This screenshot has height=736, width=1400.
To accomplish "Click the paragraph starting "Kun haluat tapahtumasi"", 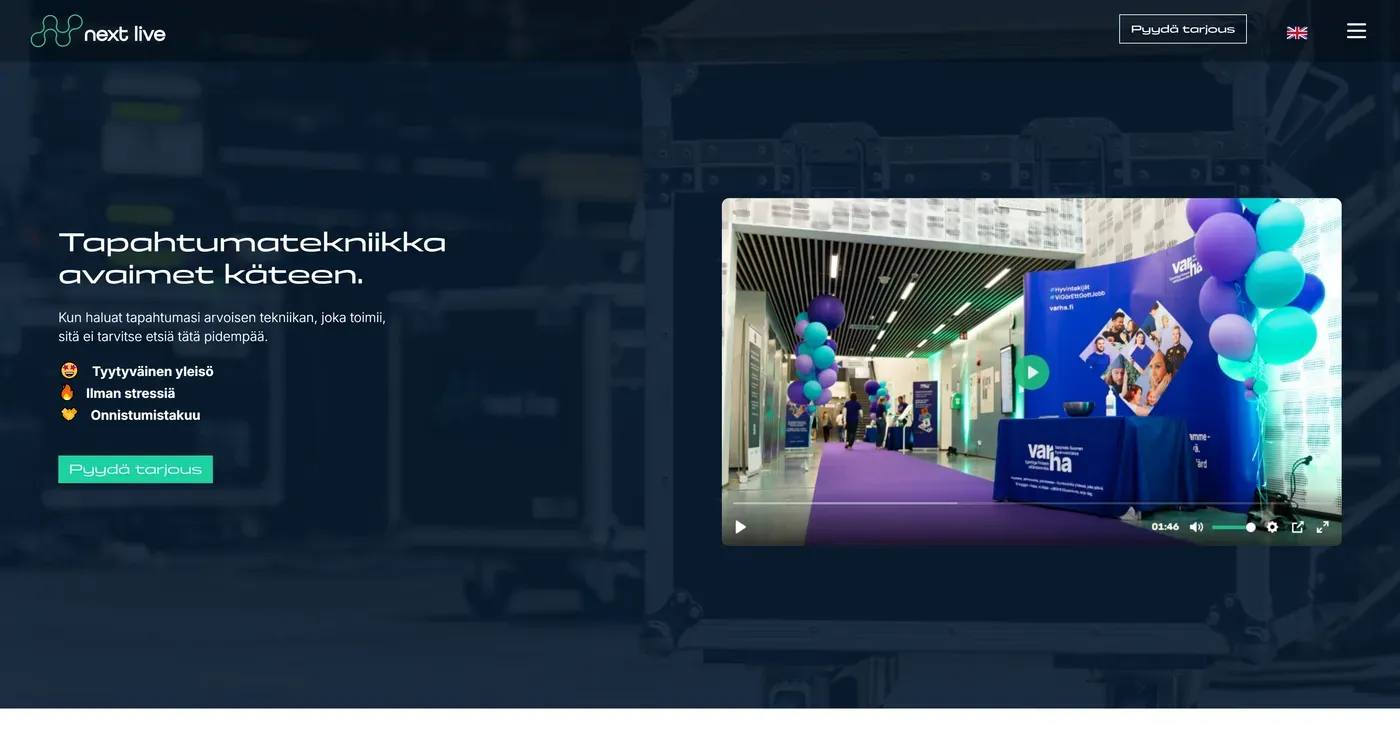I will coord(222,327).
